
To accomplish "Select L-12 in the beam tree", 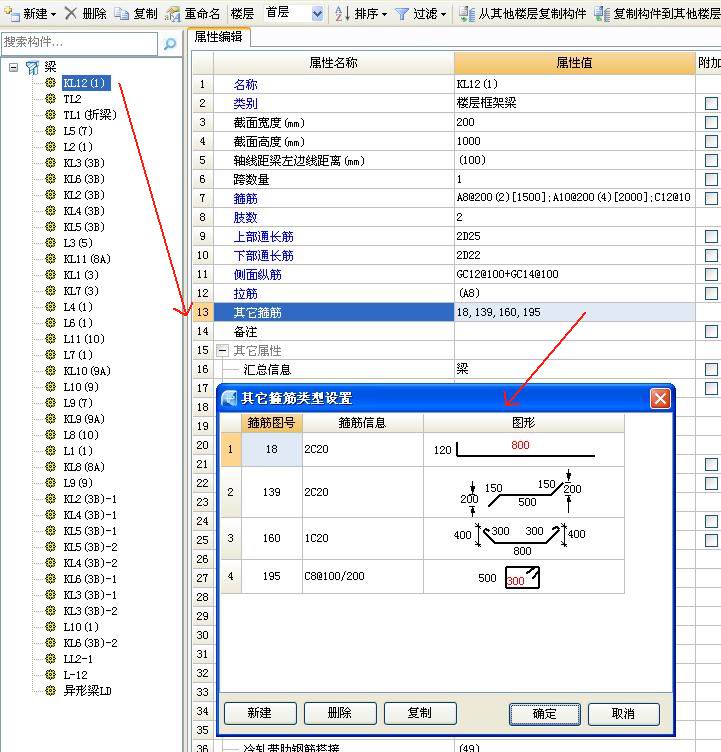I will pos(75,675).
